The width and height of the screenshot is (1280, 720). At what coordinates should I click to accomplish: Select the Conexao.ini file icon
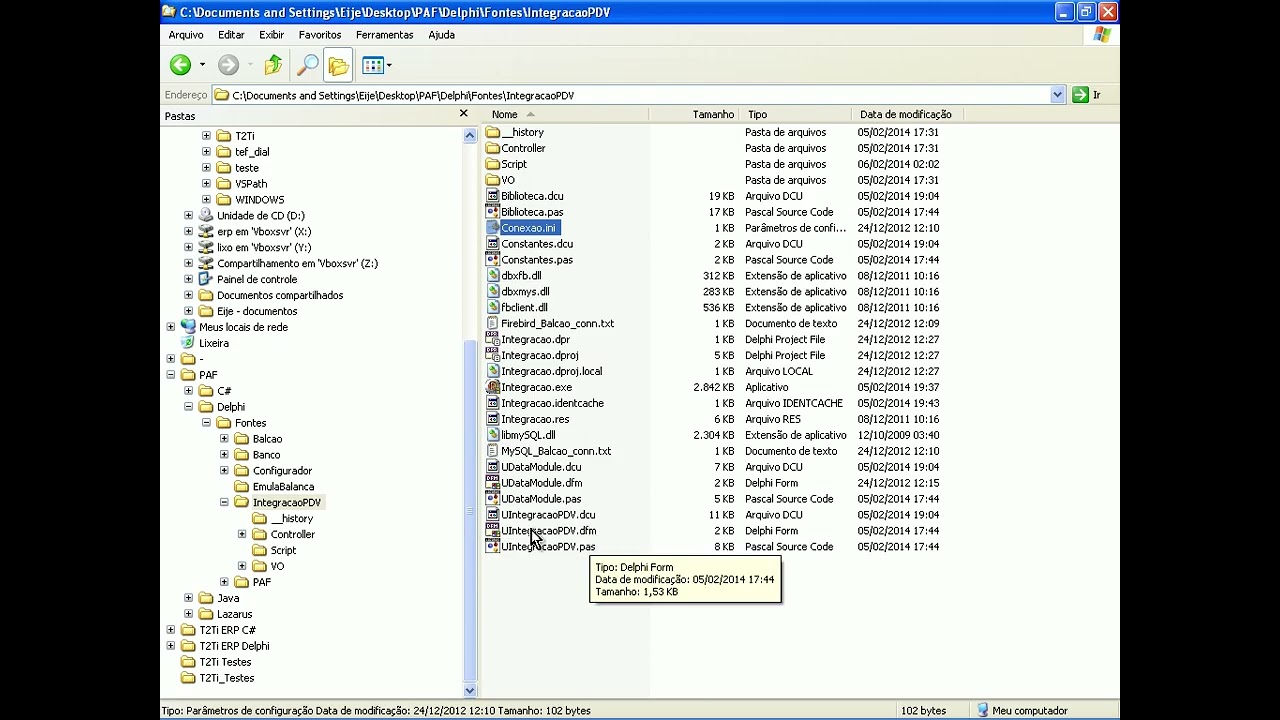pos(492,228)
